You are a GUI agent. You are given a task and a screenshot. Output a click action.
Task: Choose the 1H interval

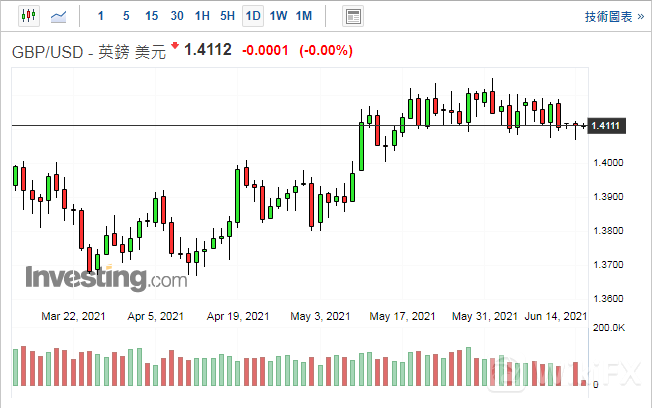(x=202, y=16)
